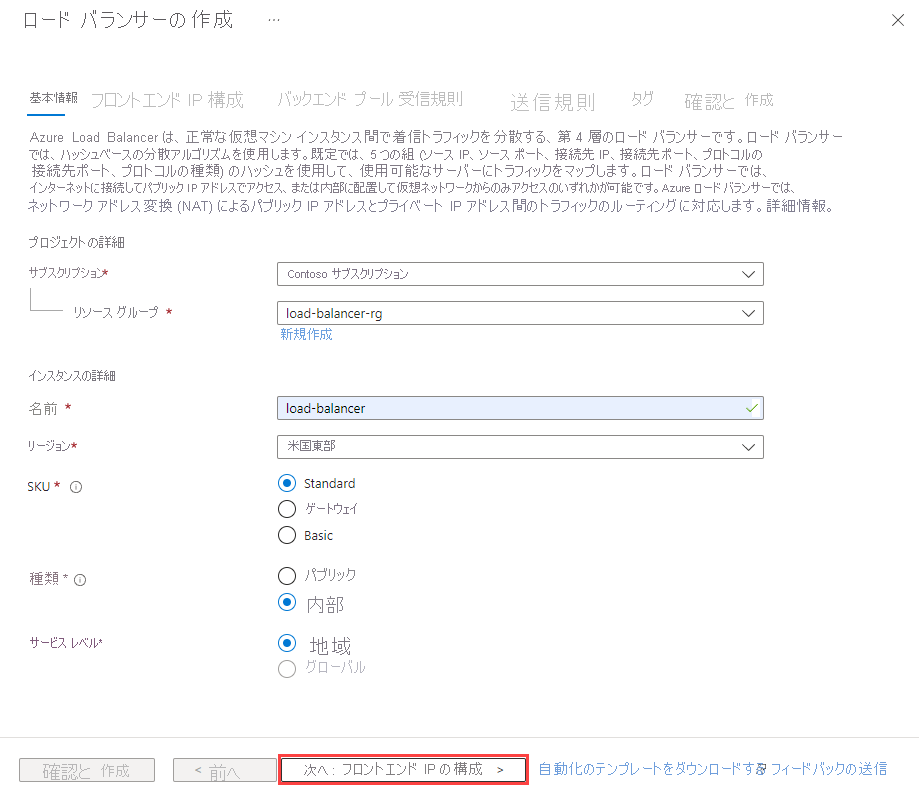Image resolution: width=919 pixels, height=790 pixels.
Task: Open the サブスクリプション dropdown
Action: click(x=520, y=274)
